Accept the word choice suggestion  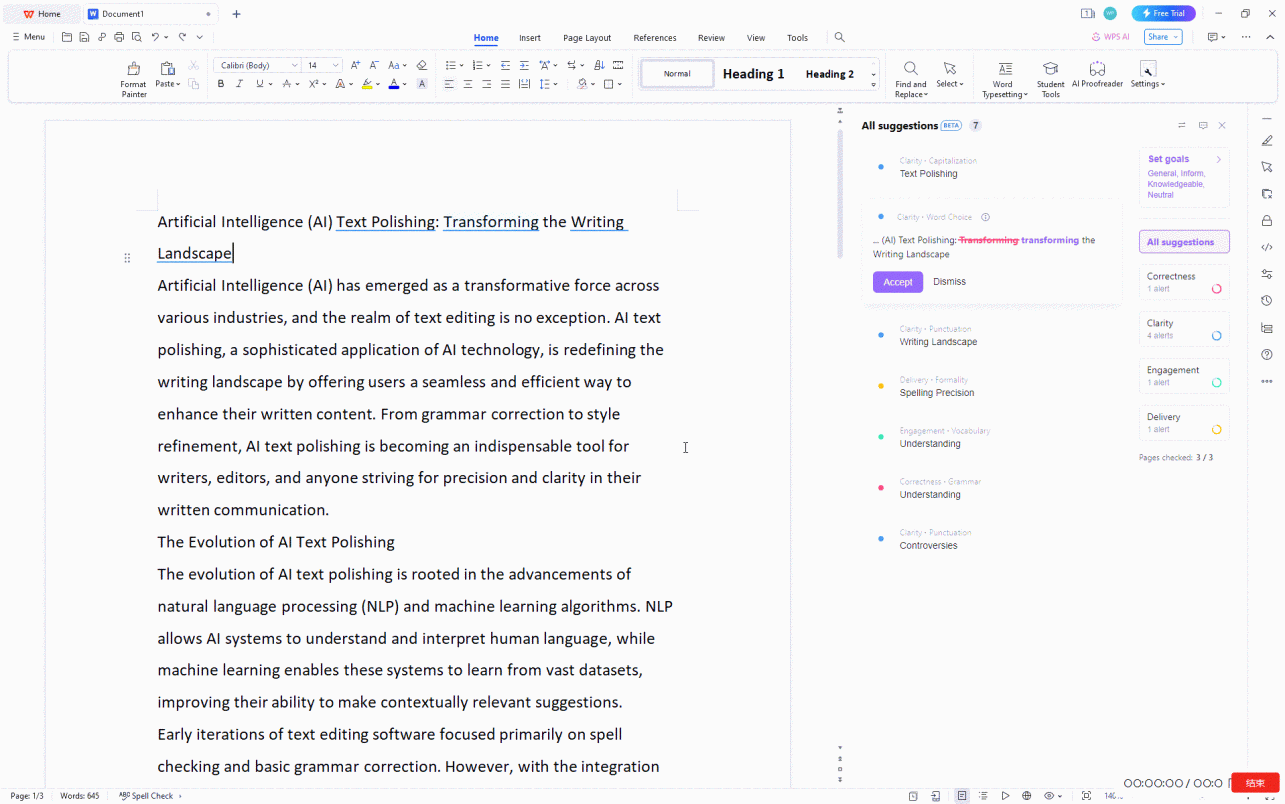click(x=897, y=282)
